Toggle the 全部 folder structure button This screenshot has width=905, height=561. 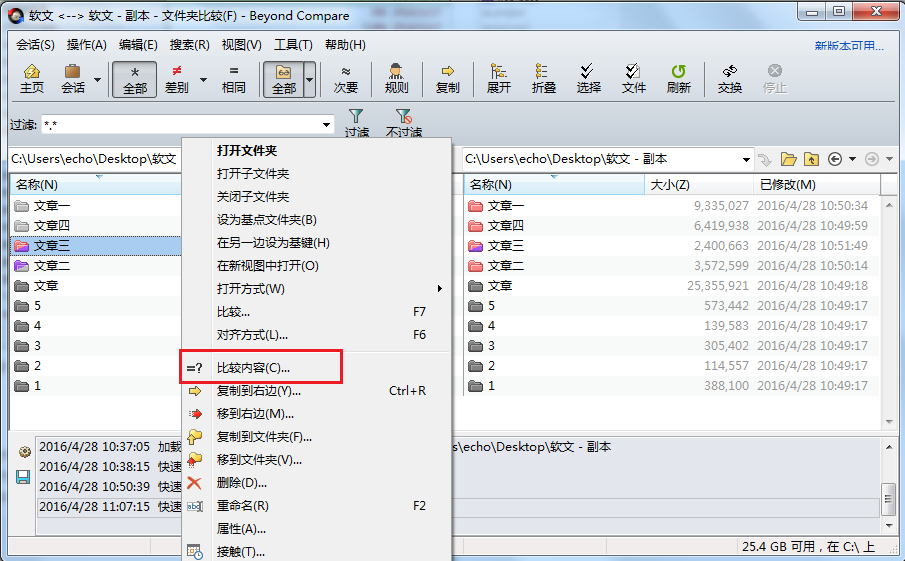coord(283,79)
